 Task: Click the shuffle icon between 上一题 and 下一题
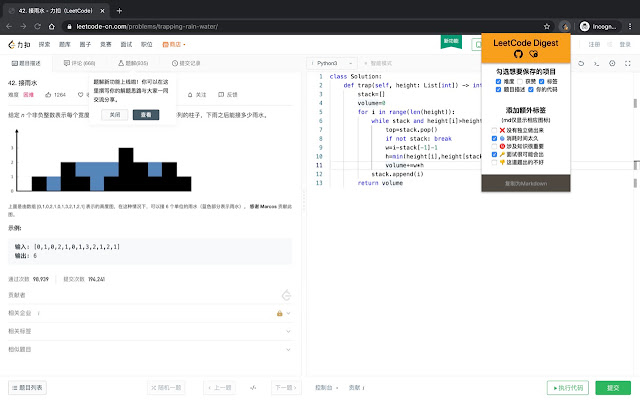point(253,388)
